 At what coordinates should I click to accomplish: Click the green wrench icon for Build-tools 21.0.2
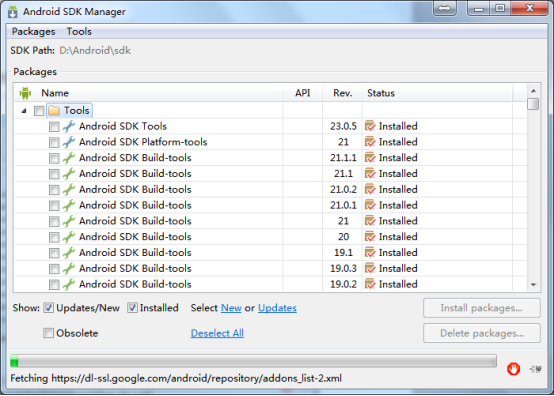coord(69,189)
